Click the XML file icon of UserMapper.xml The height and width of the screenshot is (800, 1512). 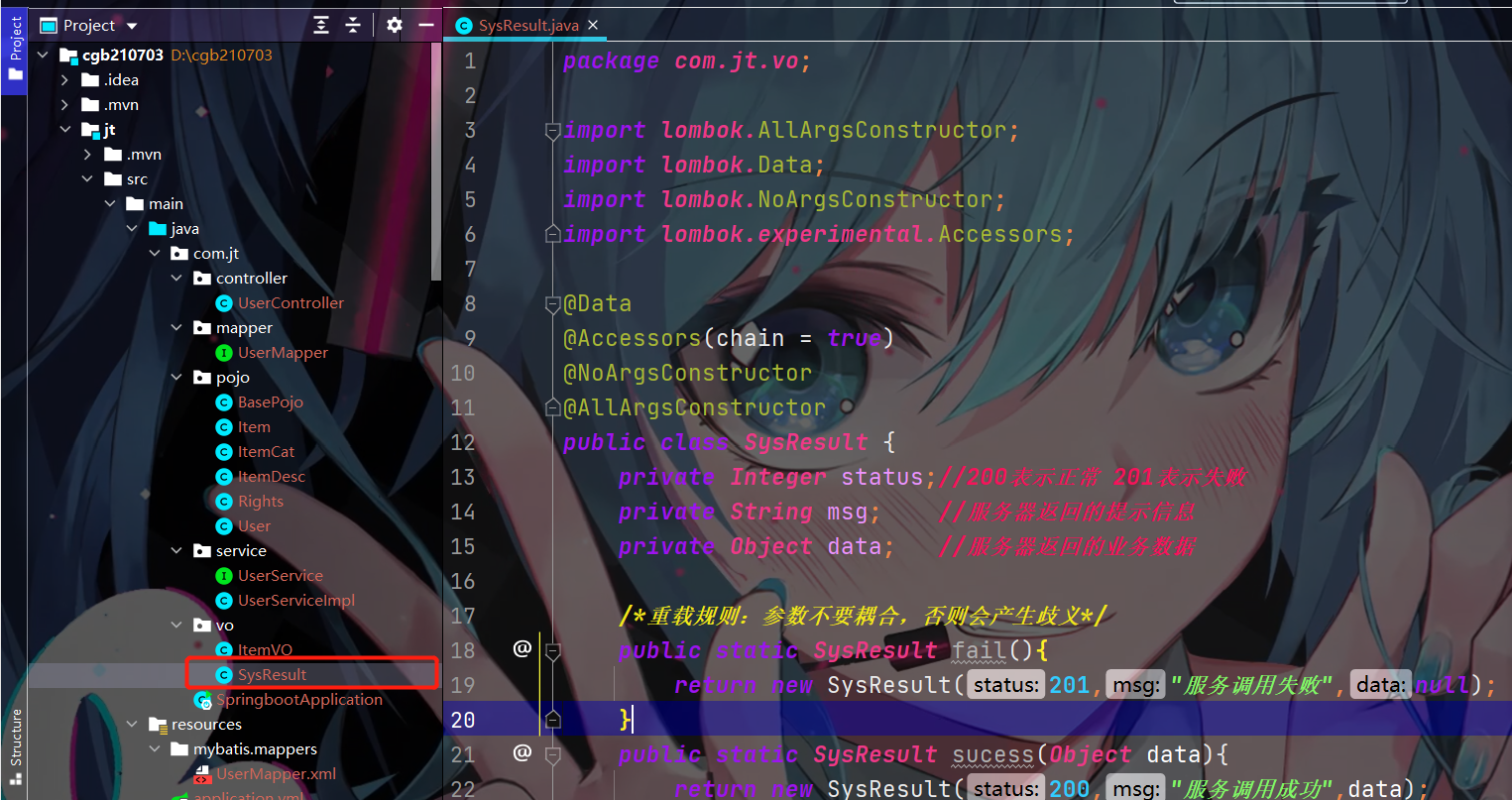[202, 773]
